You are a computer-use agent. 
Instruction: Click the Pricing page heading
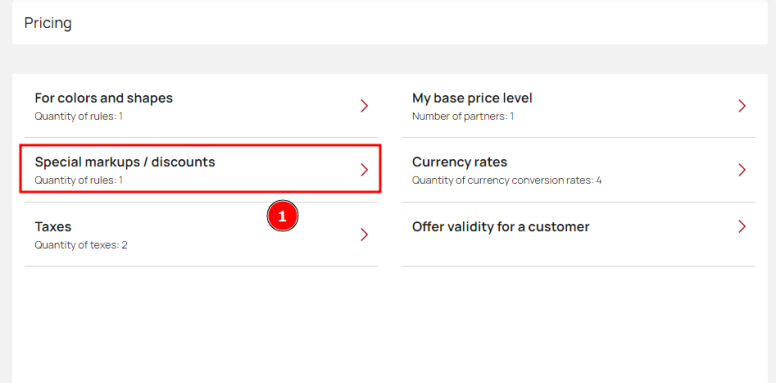point(48,23)
